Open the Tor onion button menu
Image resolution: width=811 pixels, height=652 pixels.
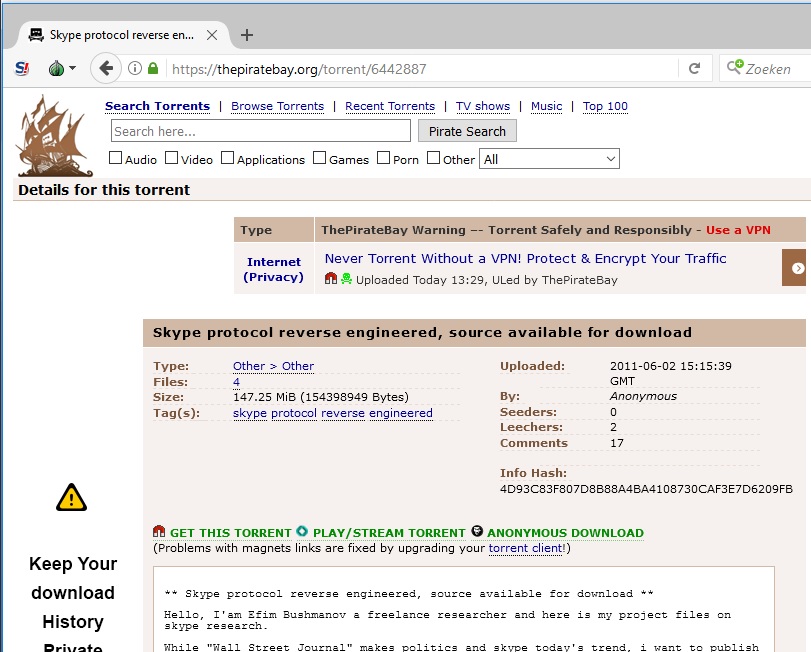[62, 68]
